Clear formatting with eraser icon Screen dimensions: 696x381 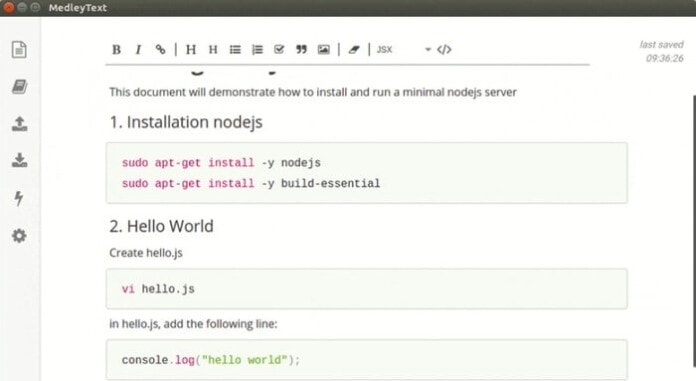[354, 49]
